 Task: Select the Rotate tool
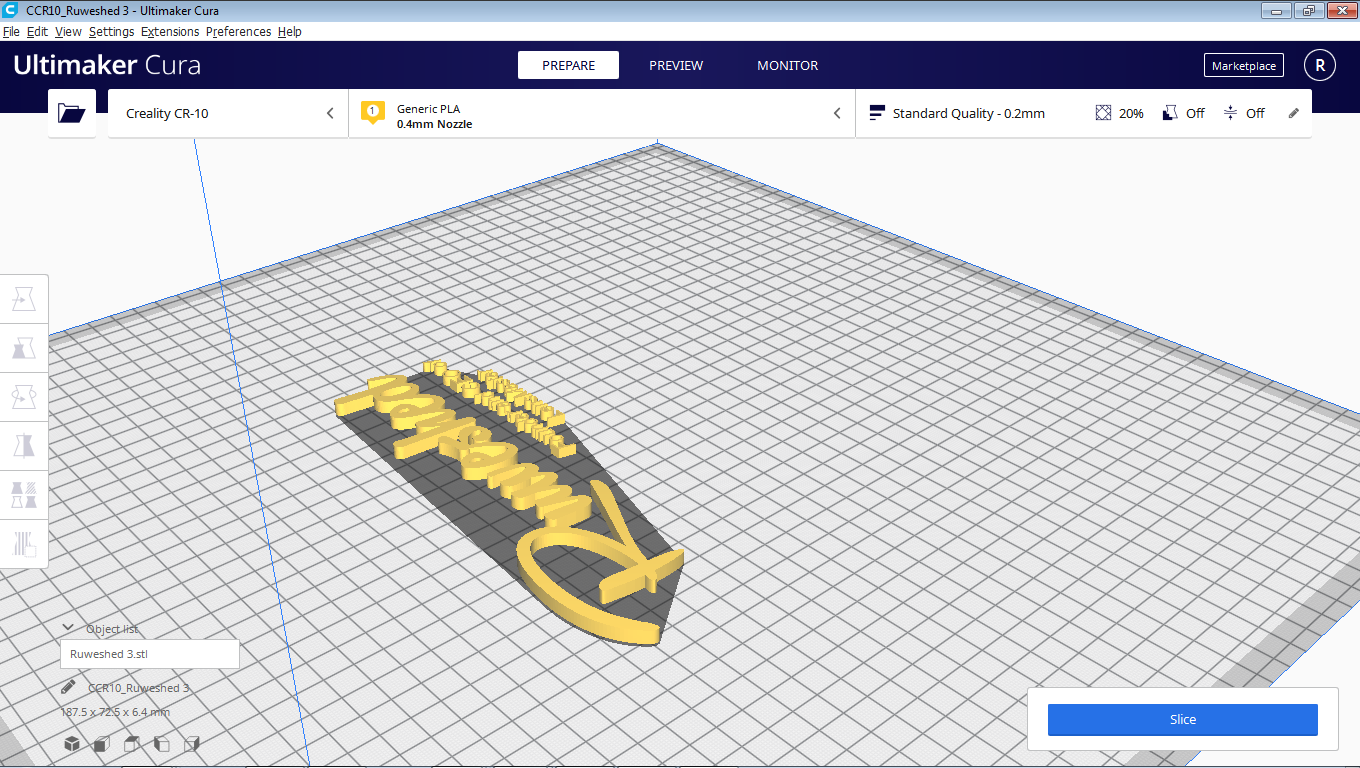23,396
